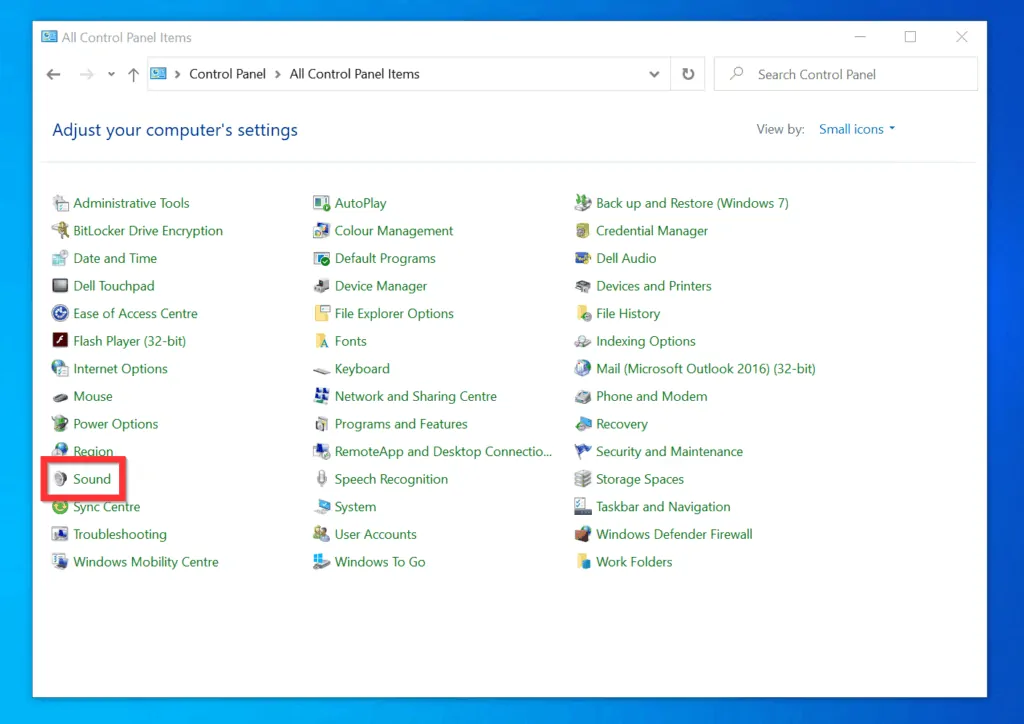Expand the address bar dropdown arrow

coord(654,73)
